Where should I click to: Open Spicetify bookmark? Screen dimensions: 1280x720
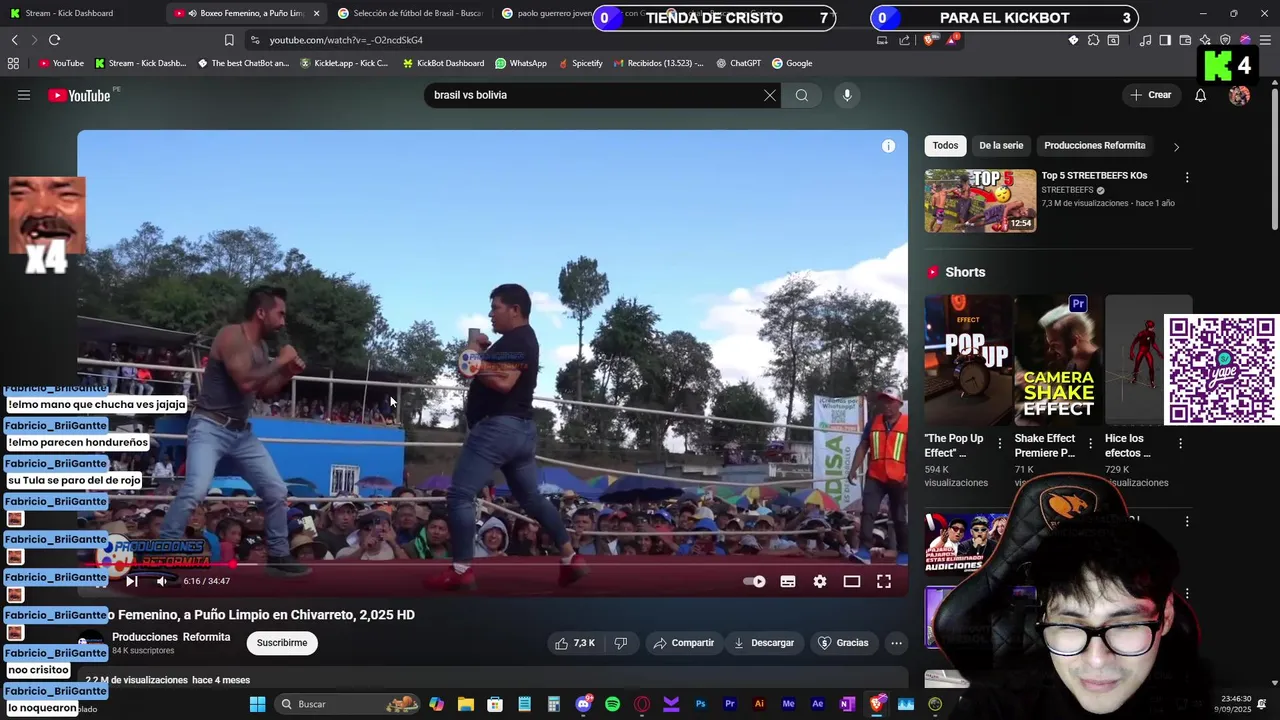point(580,63)
